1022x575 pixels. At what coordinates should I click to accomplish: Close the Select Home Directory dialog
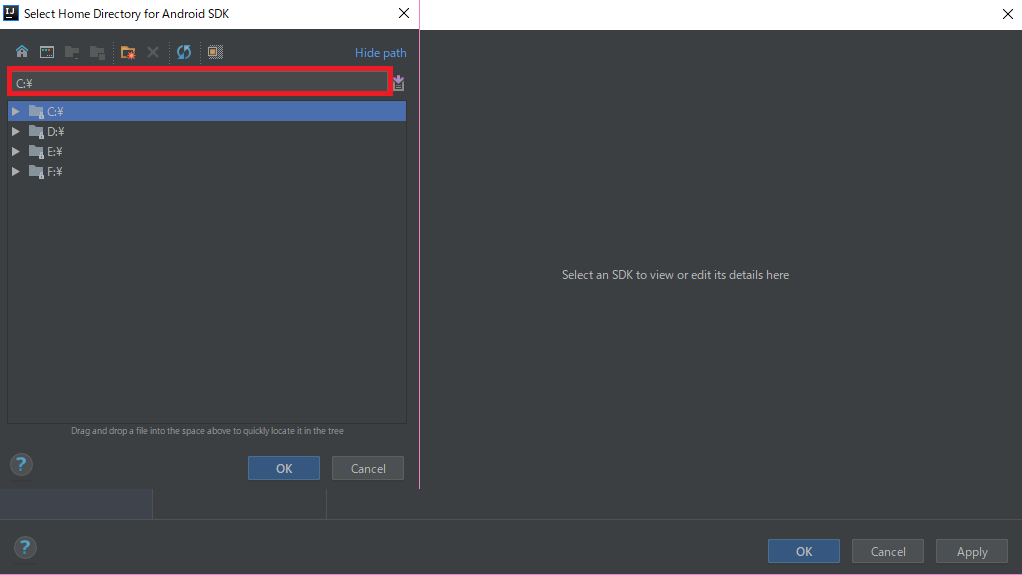click(404, 13)
